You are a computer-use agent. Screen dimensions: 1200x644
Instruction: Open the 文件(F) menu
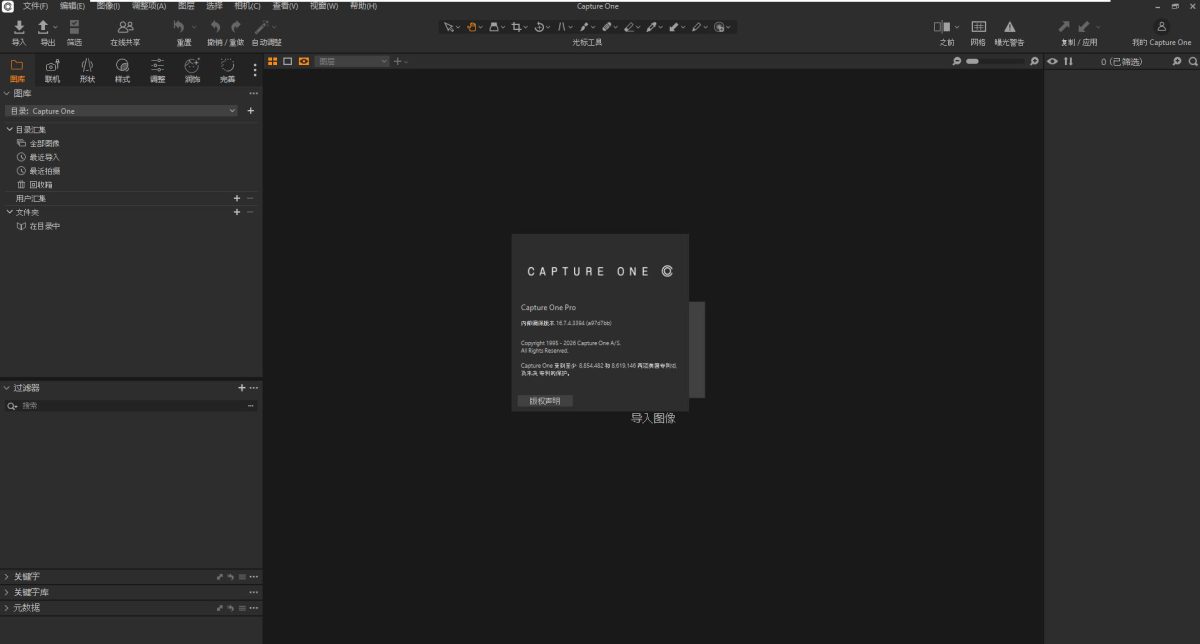click(35, 6)
